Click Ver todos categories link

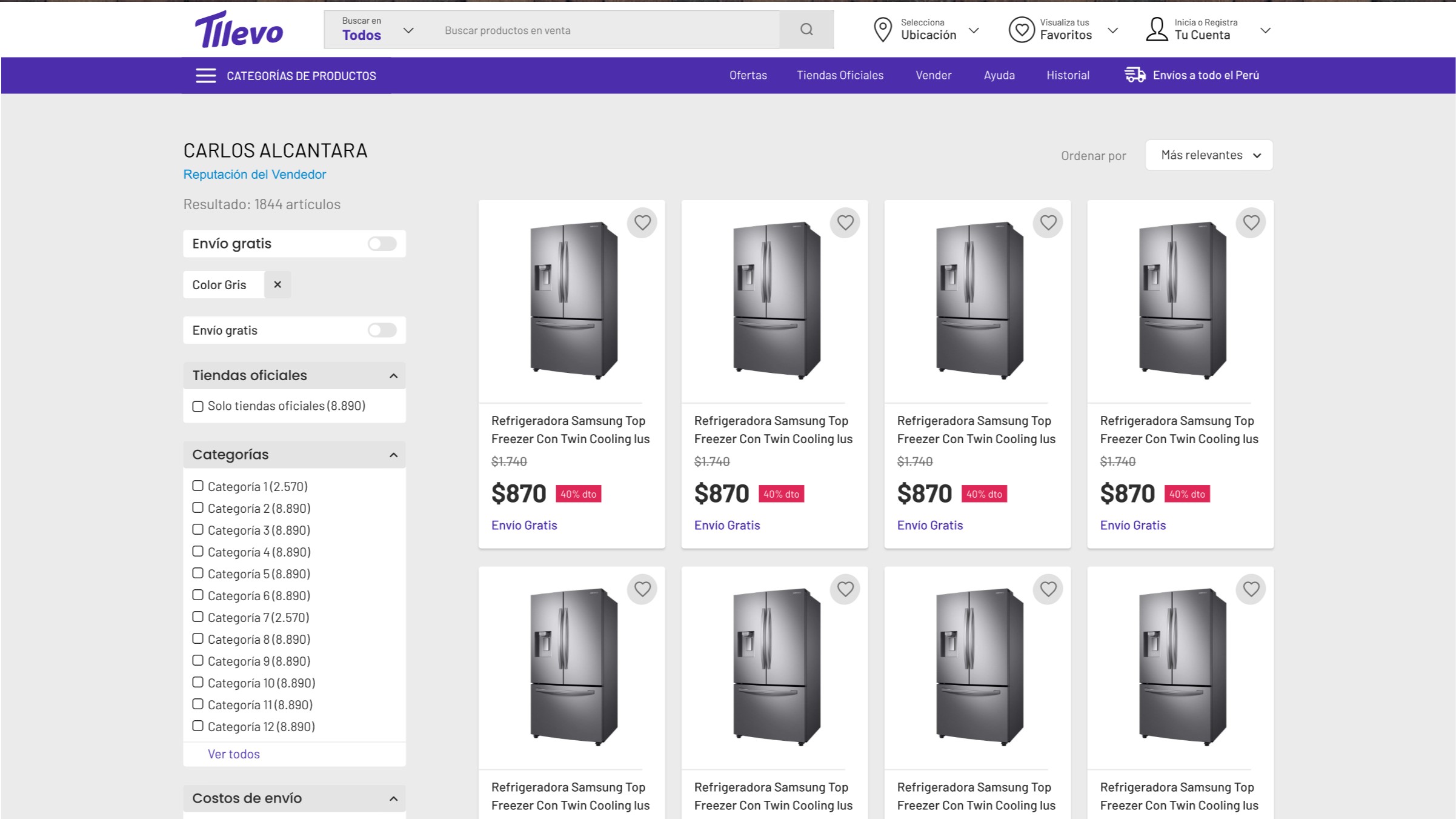click(233, 754)
